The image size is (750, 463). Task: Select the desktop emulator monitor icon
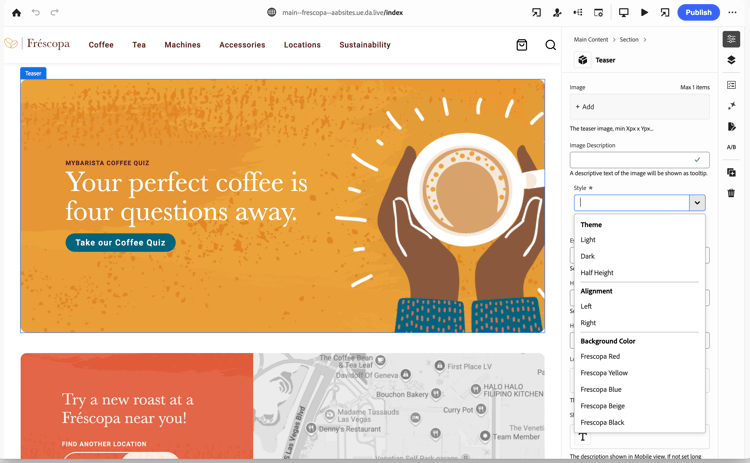coord(624,12)
